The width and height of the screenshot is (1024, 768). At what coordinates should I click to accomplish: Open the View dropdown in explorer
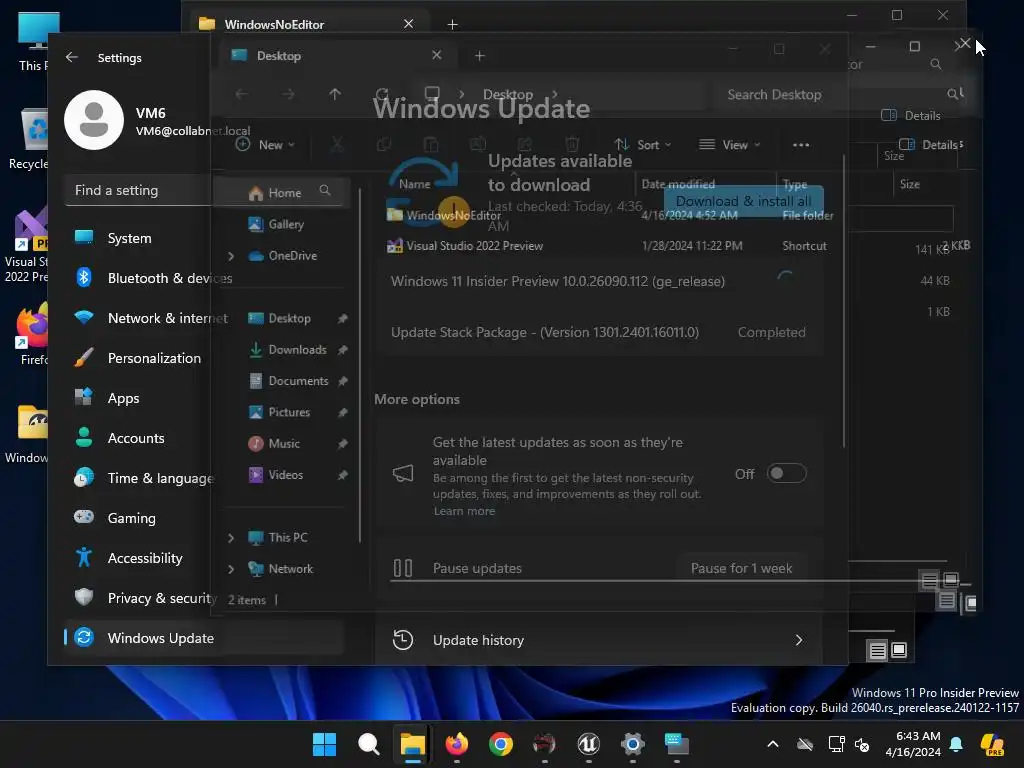point(729,145)
